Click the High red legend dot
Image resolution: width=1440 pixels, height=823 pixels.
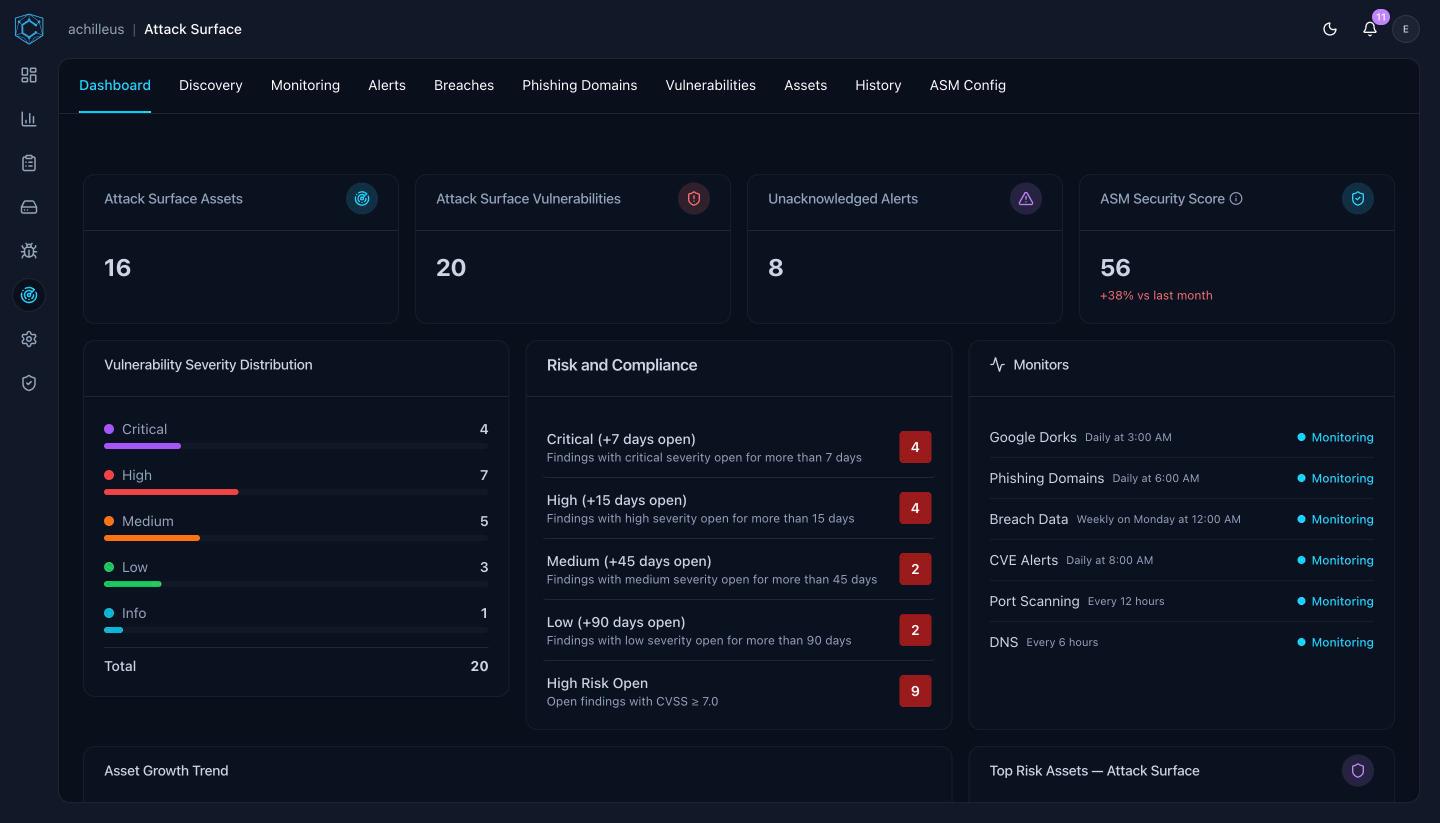109,475
